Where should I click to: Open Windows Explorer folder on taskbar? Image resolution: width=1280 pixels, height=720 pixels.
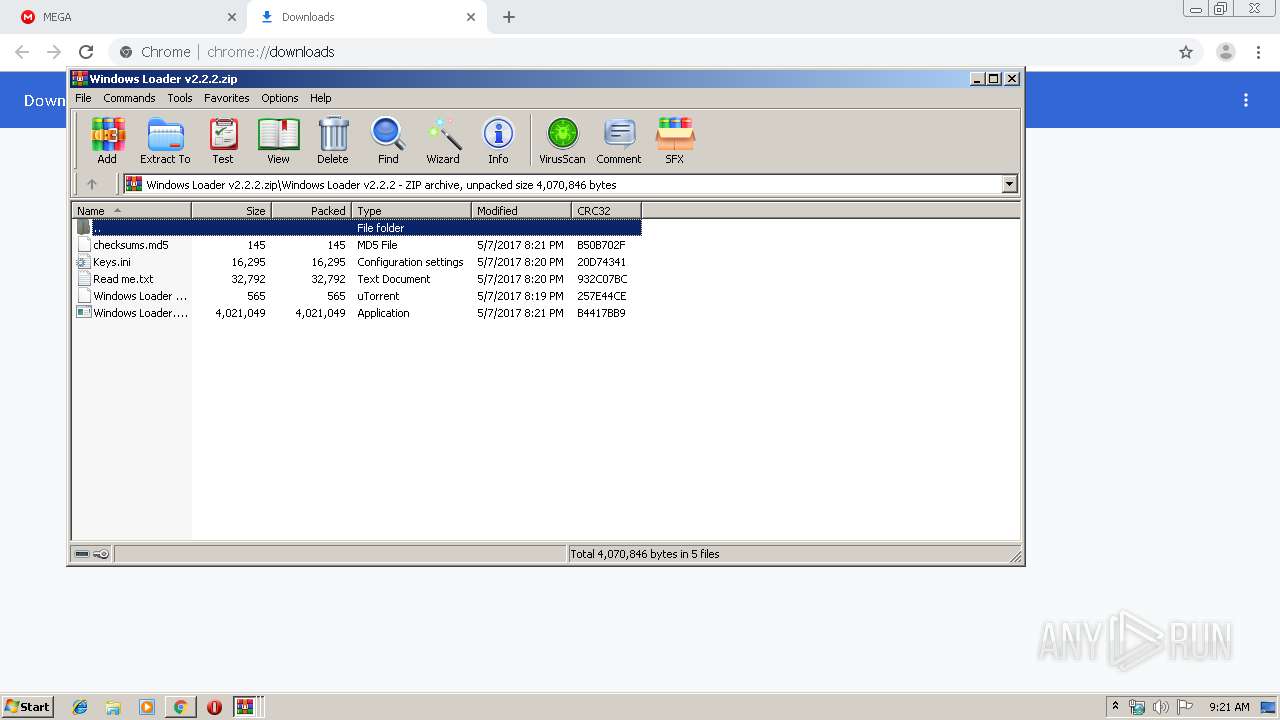(x=113, y=707)
